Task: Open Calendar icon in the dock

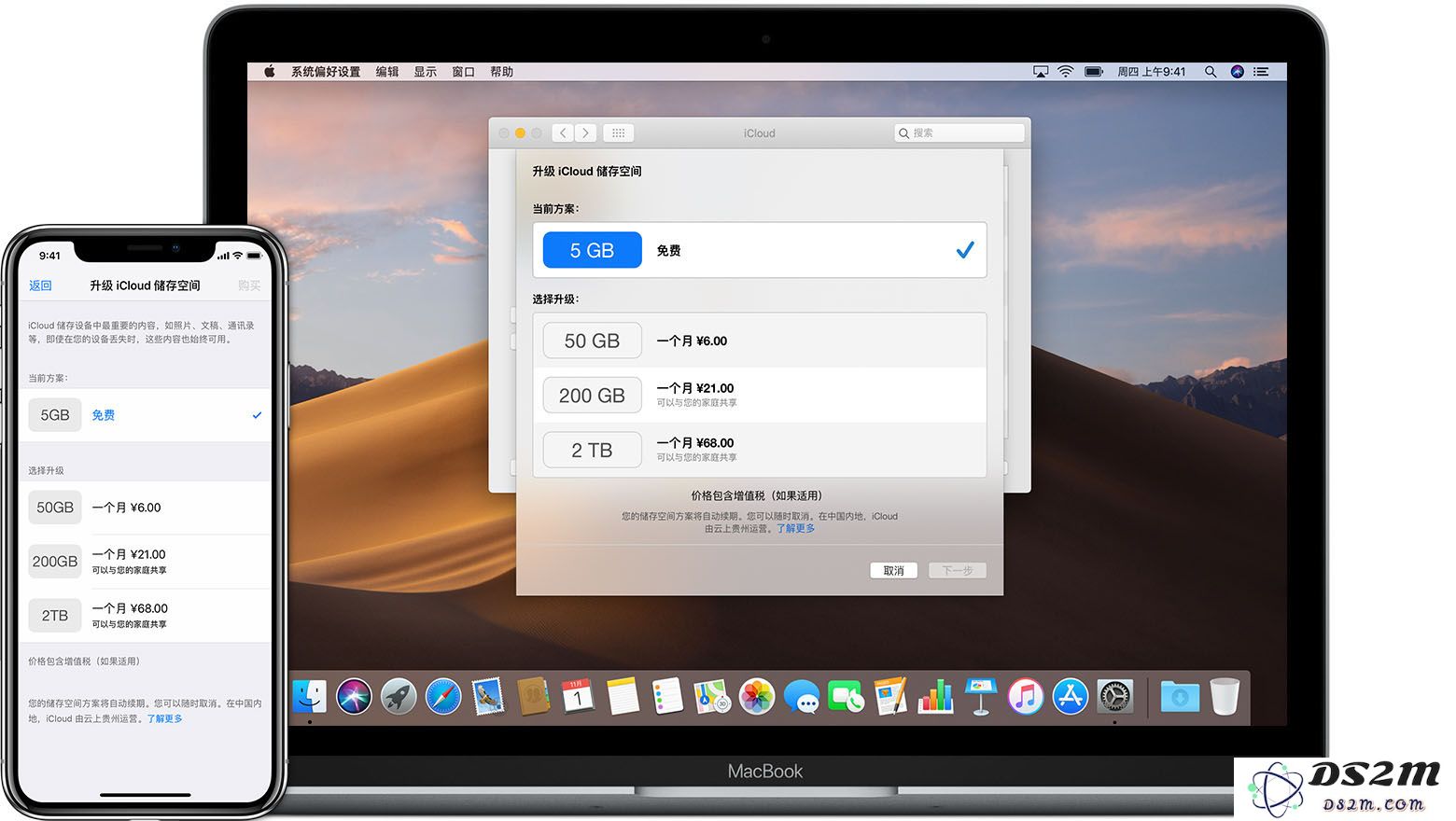Action: pyautogui.click(x=578, y=697)
